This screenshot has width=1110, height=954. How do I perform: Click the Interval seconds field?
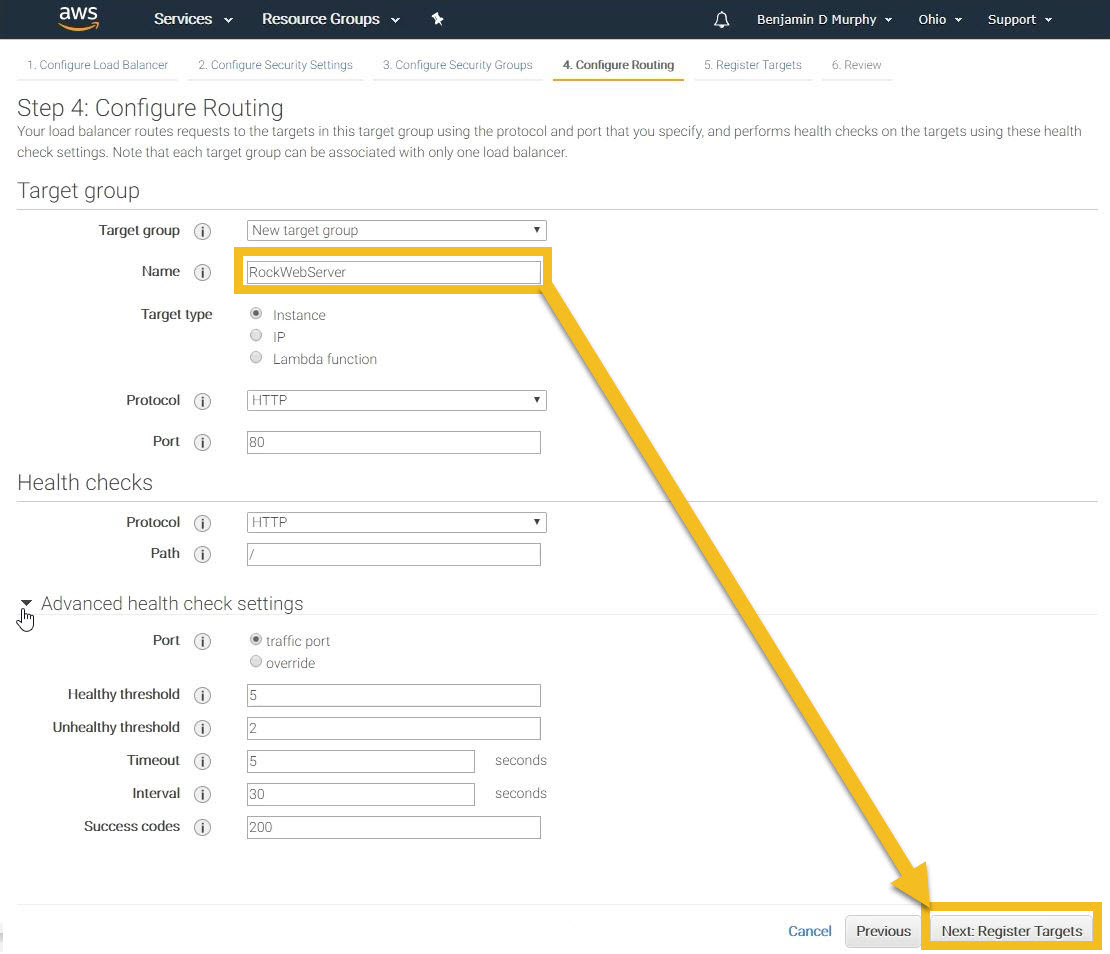click(x=361, y=795)
